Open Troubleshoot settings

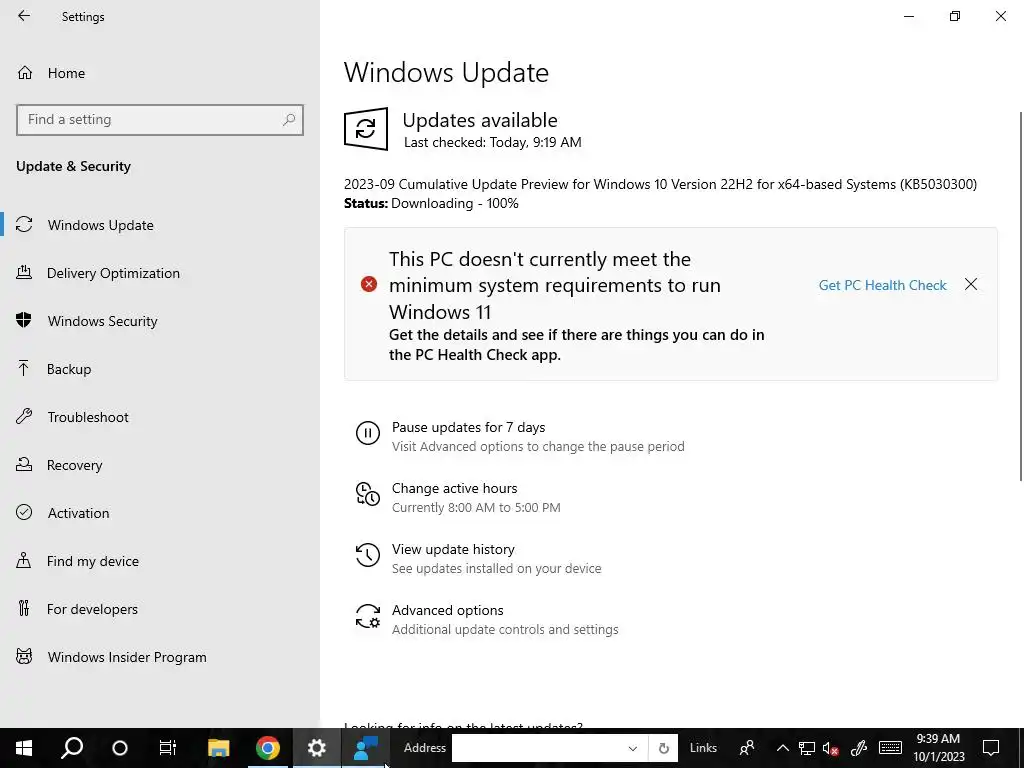click(88, 417)
